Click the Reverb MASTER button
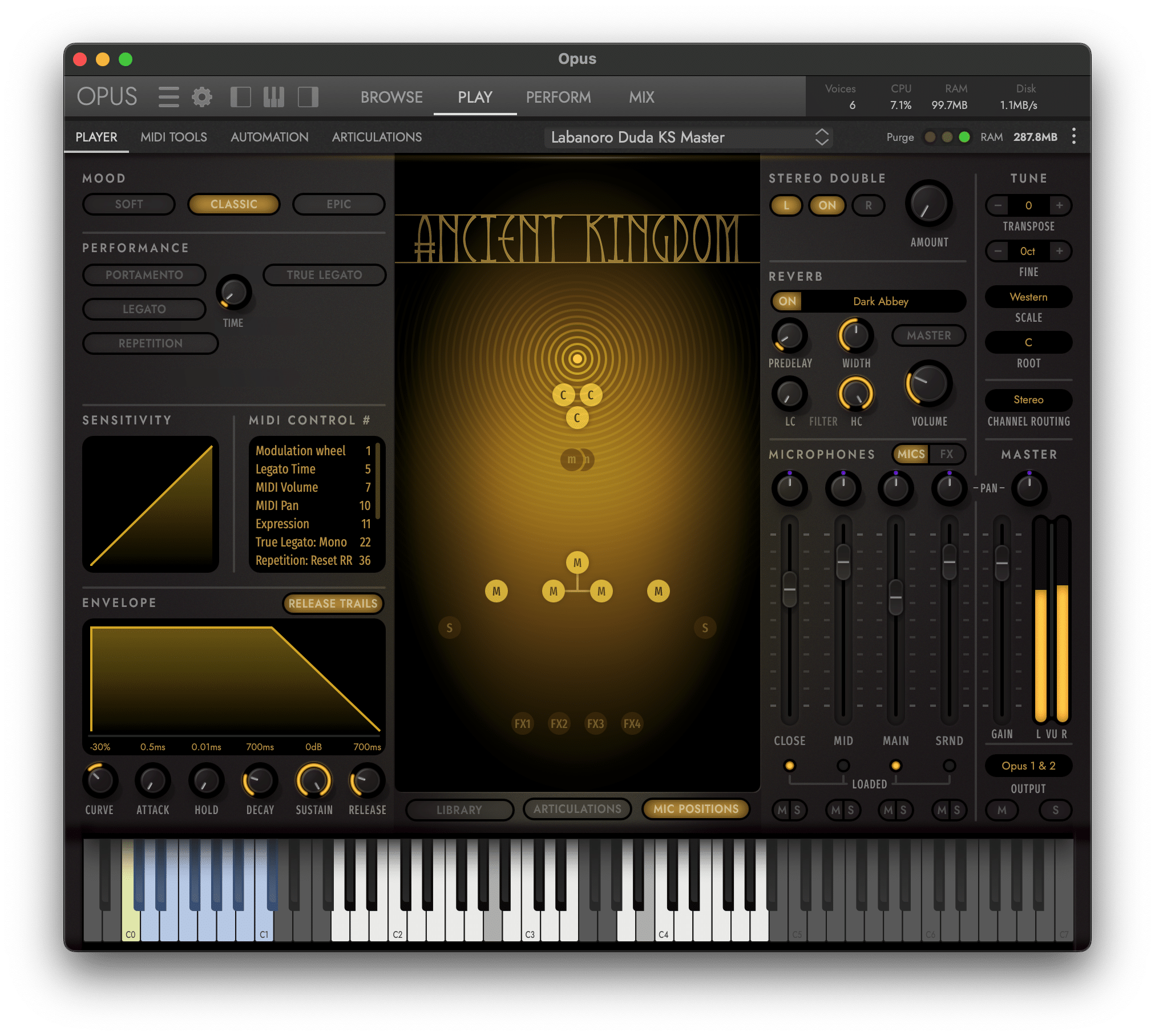Screen dimensions: 1155x1036 (x=929, y=335)
